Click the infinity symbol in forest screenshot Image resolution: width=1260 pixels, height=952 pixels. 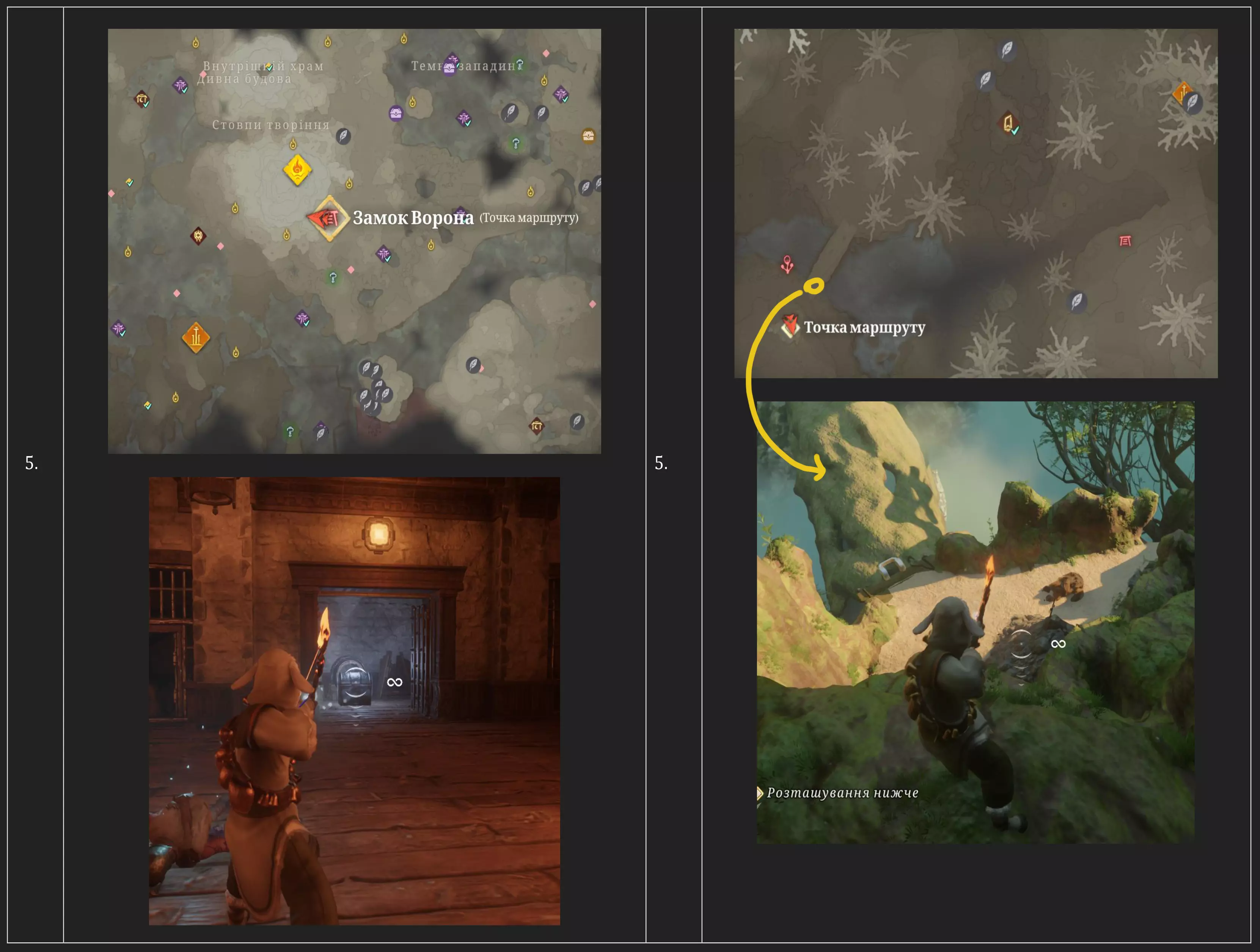coord(1058,644)
